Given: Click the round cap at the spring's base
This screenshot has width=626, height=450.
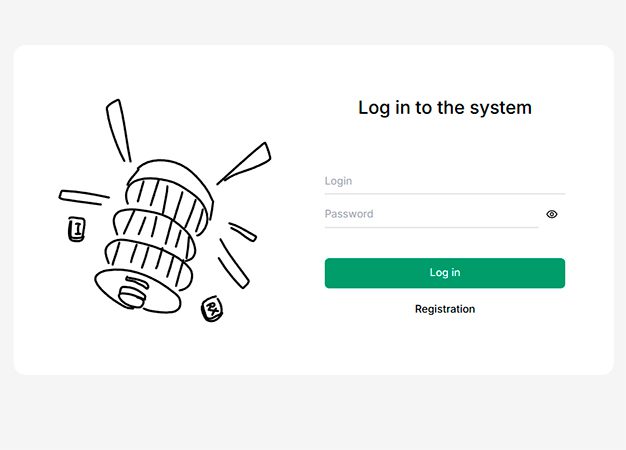Looking at the screenshot, I should point(132,293).
